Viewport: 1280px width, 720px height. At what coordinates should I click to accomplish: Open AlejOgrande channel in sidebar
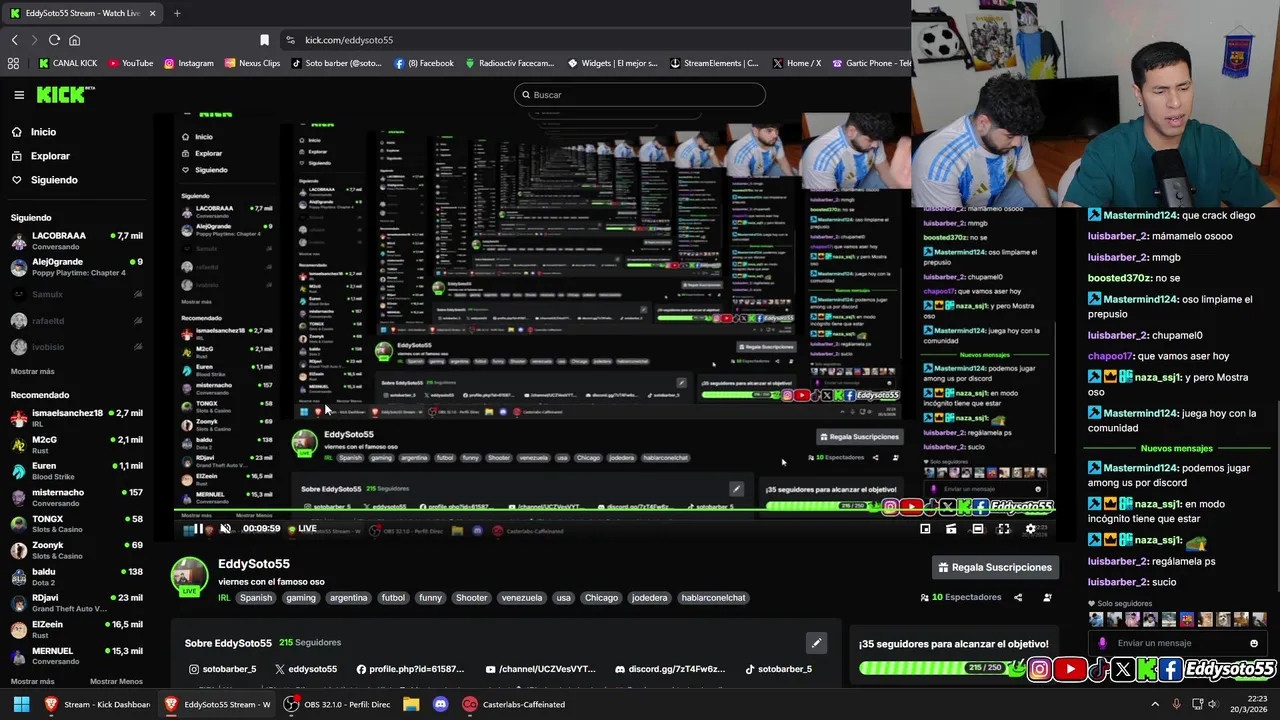77,267
